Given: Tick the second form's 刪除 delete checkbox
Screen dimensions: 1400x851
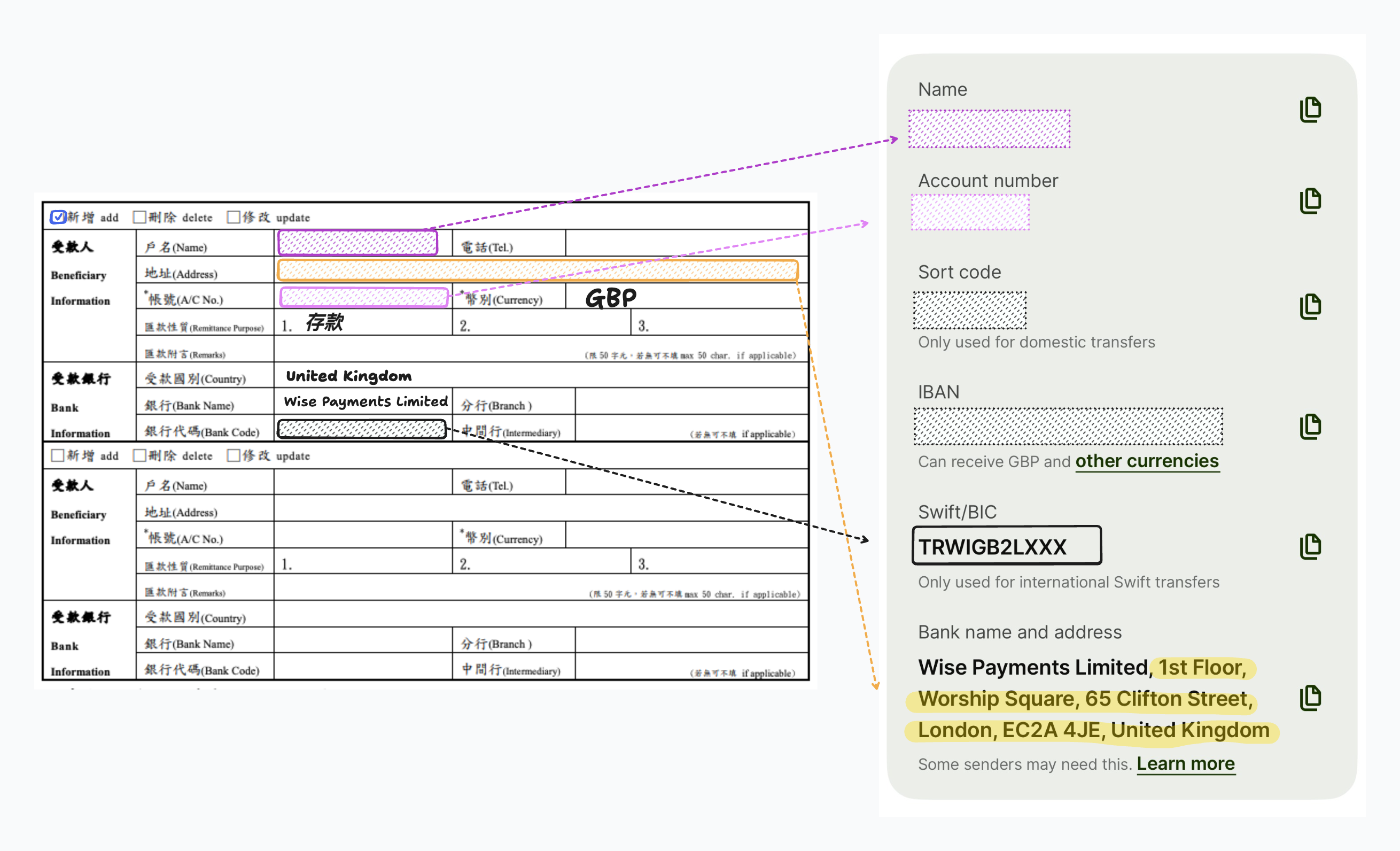Looking at the screenshot, I should pyautogui.click(x=139, y=455).
